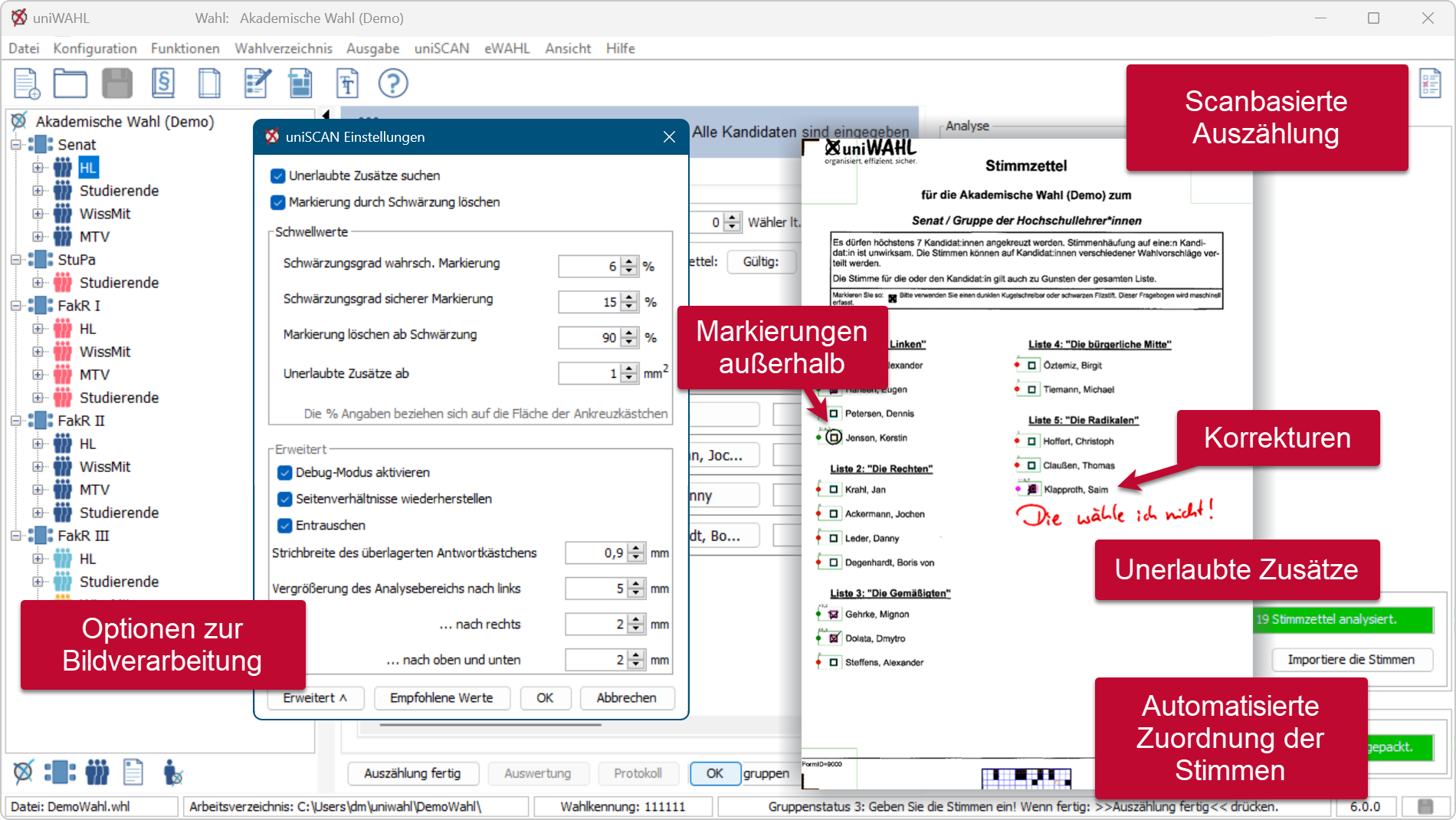Expand the HL node under Senat
This screenshot has height=820, width=1456.
(38, 167)
